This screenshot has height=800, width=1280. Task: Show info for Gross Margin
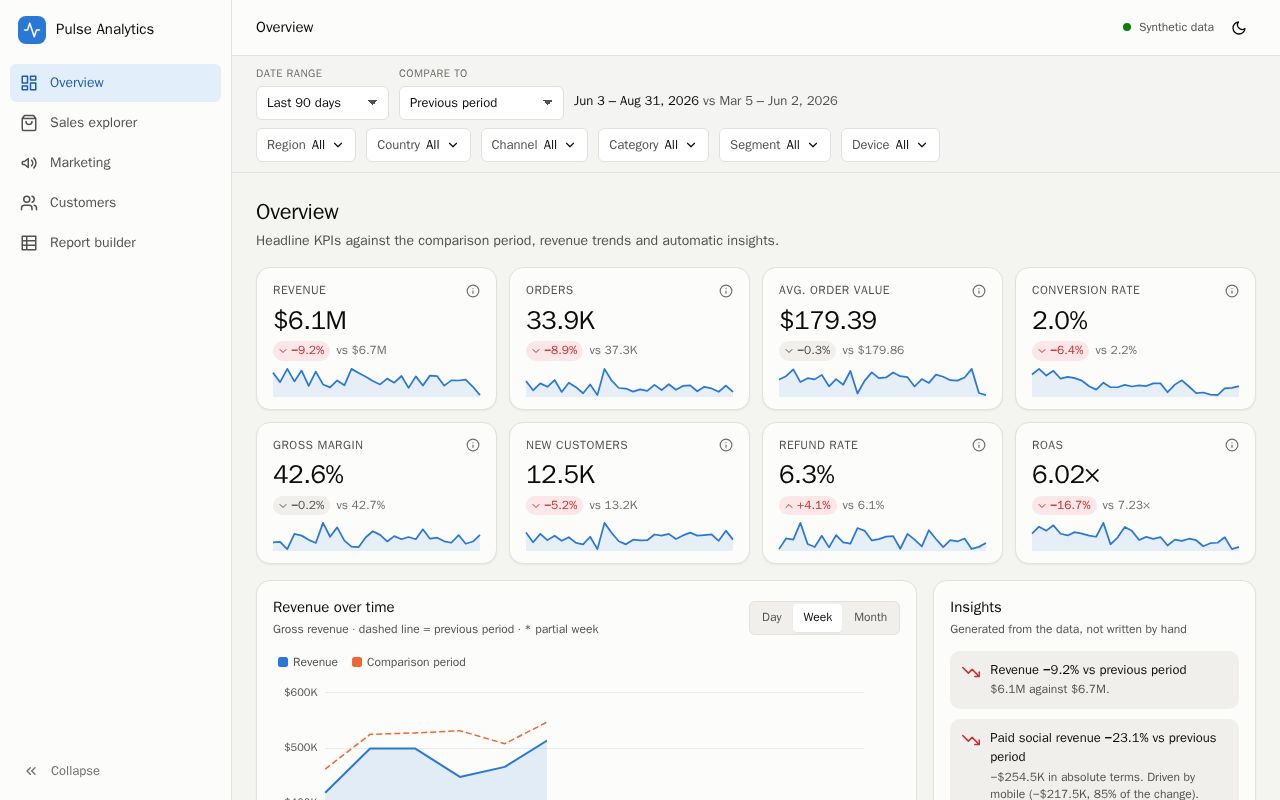click(473, 445)
